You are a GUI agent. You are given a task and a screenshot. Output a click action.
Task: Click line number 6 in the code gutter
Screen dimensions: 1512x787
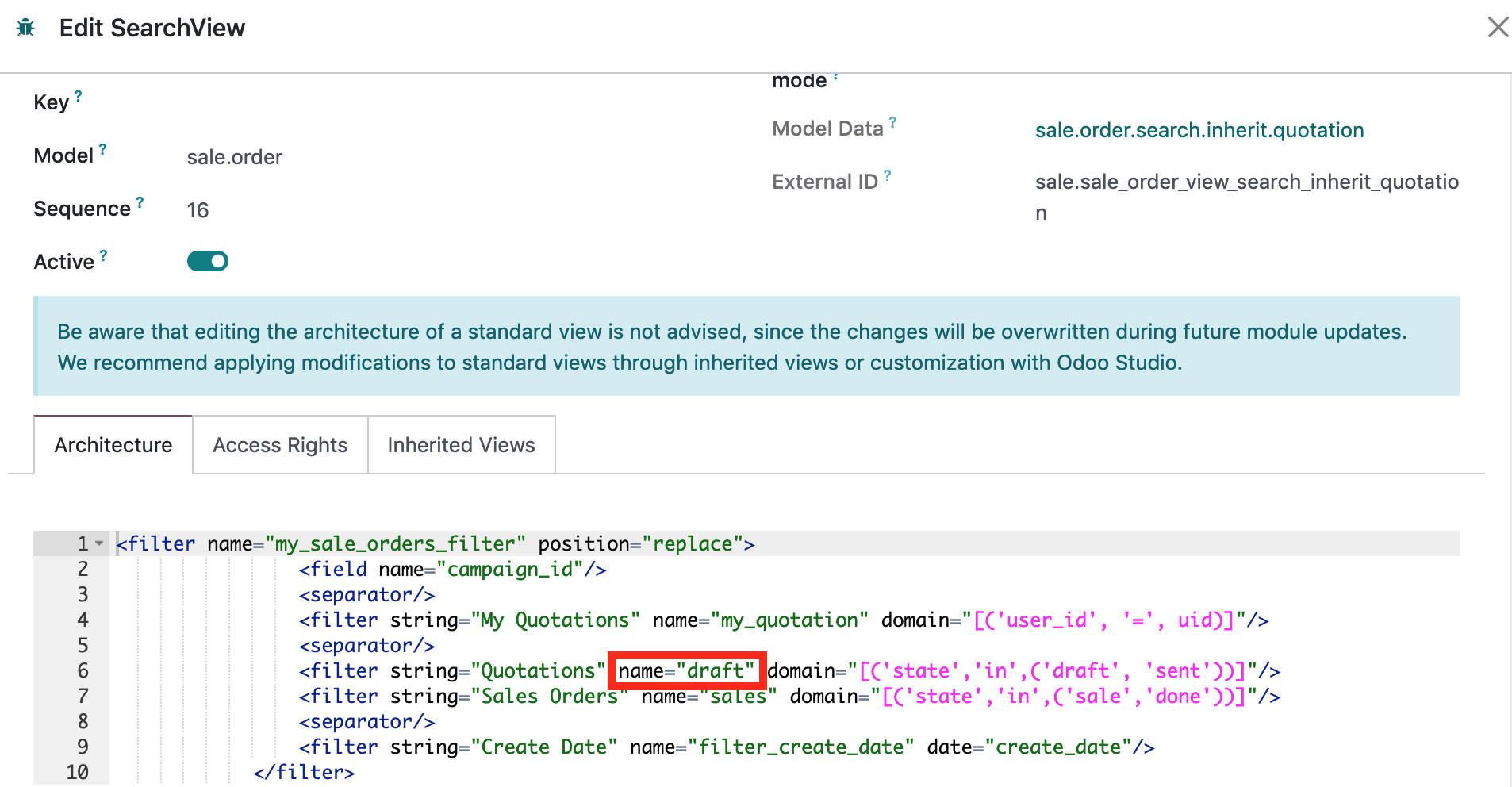coord(82,670)
